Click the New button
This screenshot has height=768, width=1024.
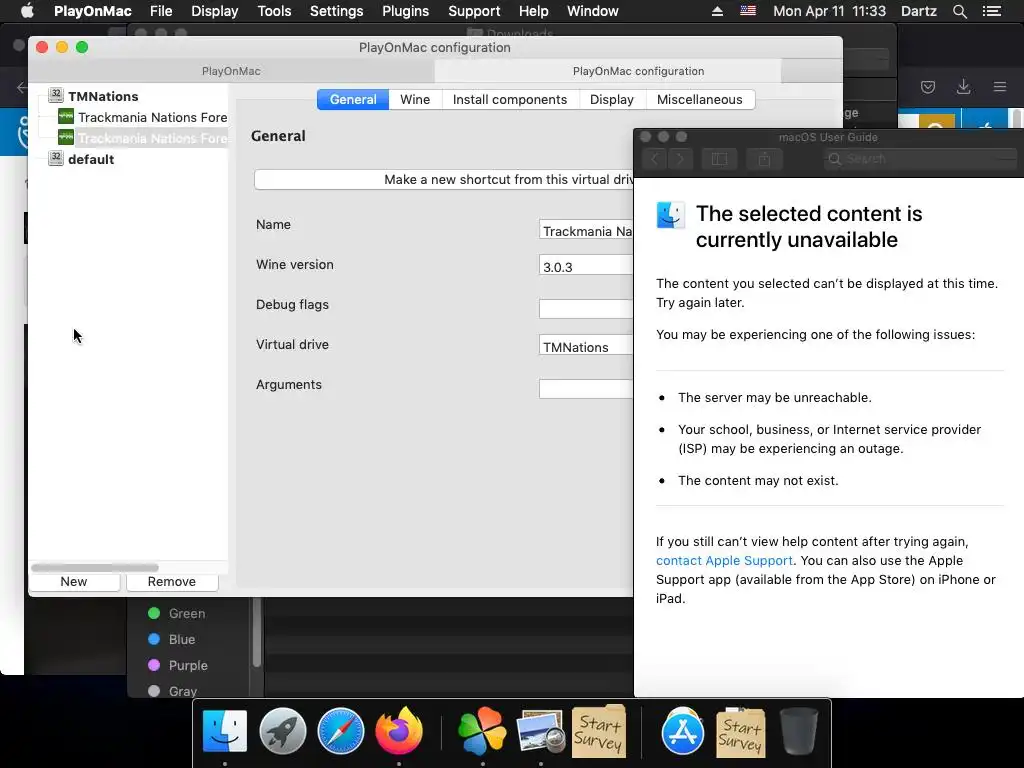point(74,581)
